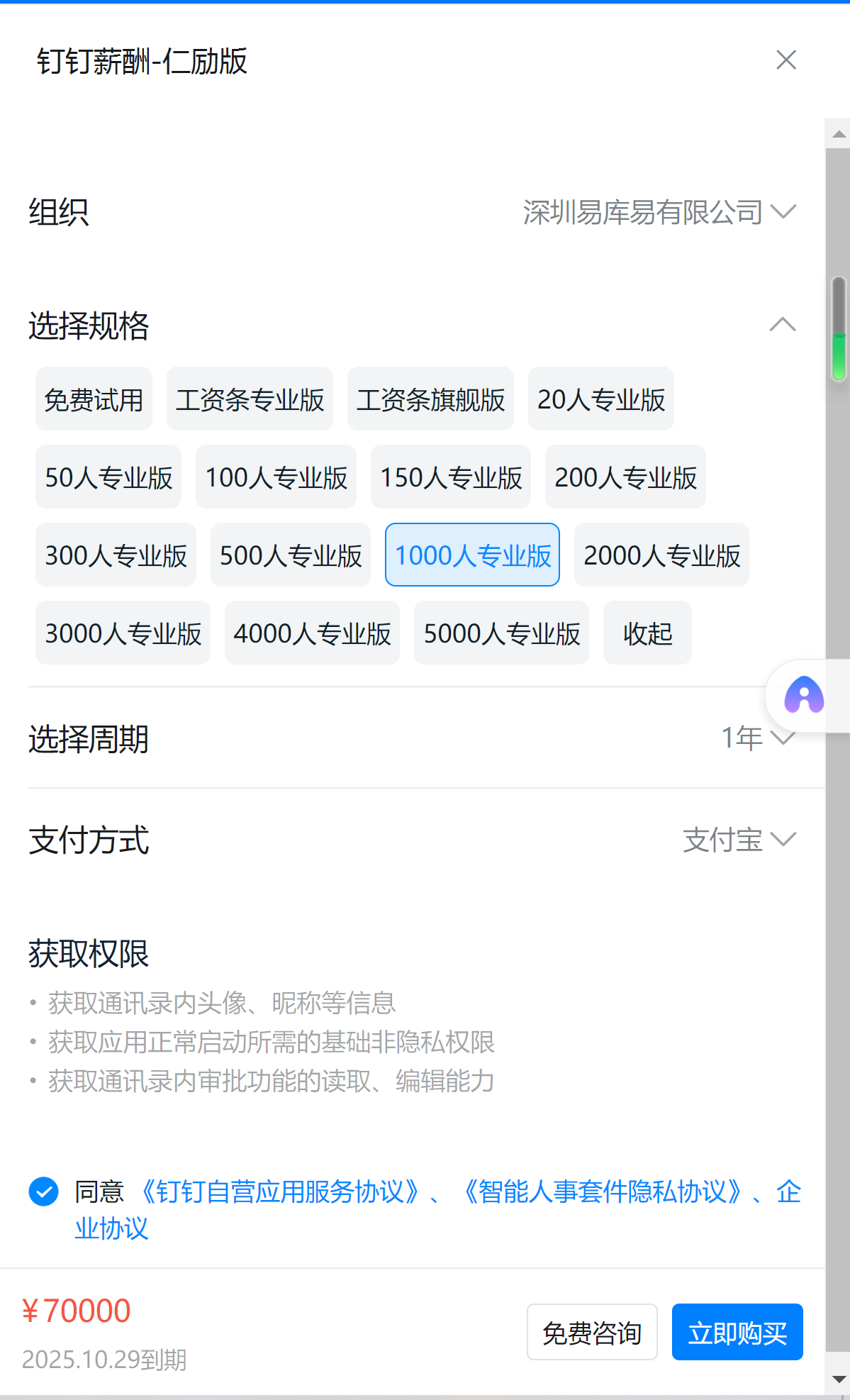Screen dimensions: 850x1400
Task: Collapse plan list with 收起
Action: coord(647,633)
